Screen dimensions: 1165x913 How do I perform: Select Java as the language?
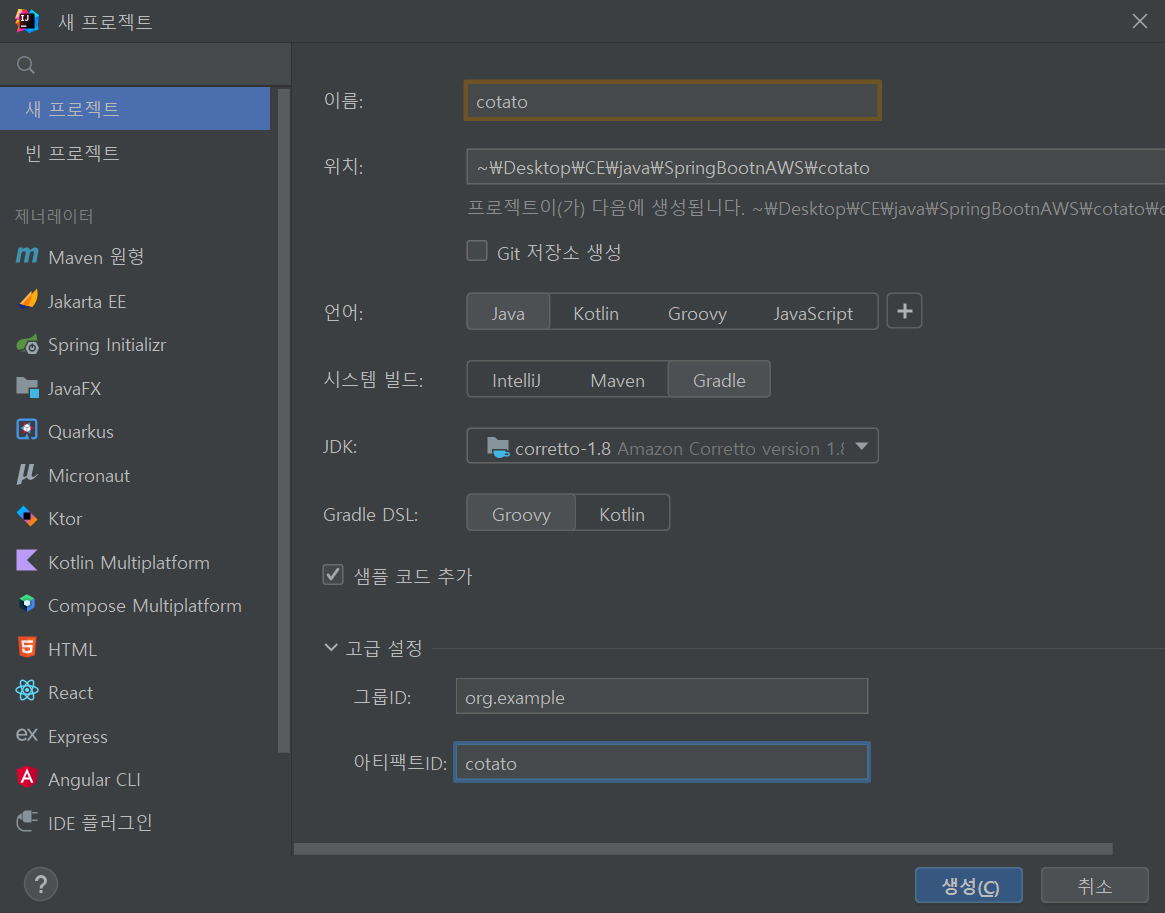(x=508, y=312)
